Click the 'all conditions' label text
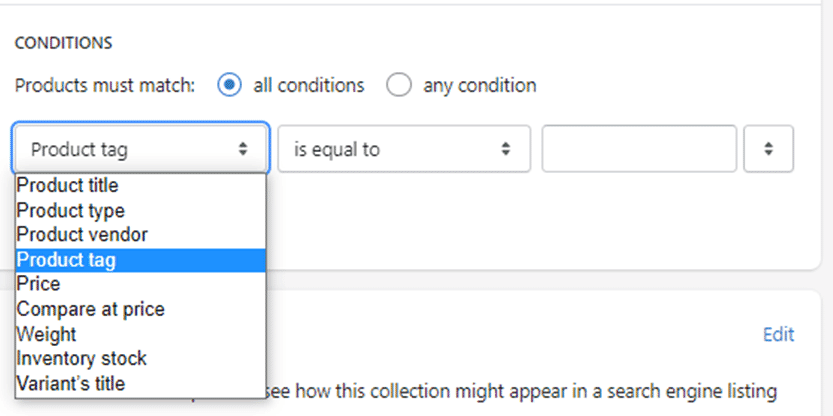Viewport: 833px width, 416px height. pos(309,86)
